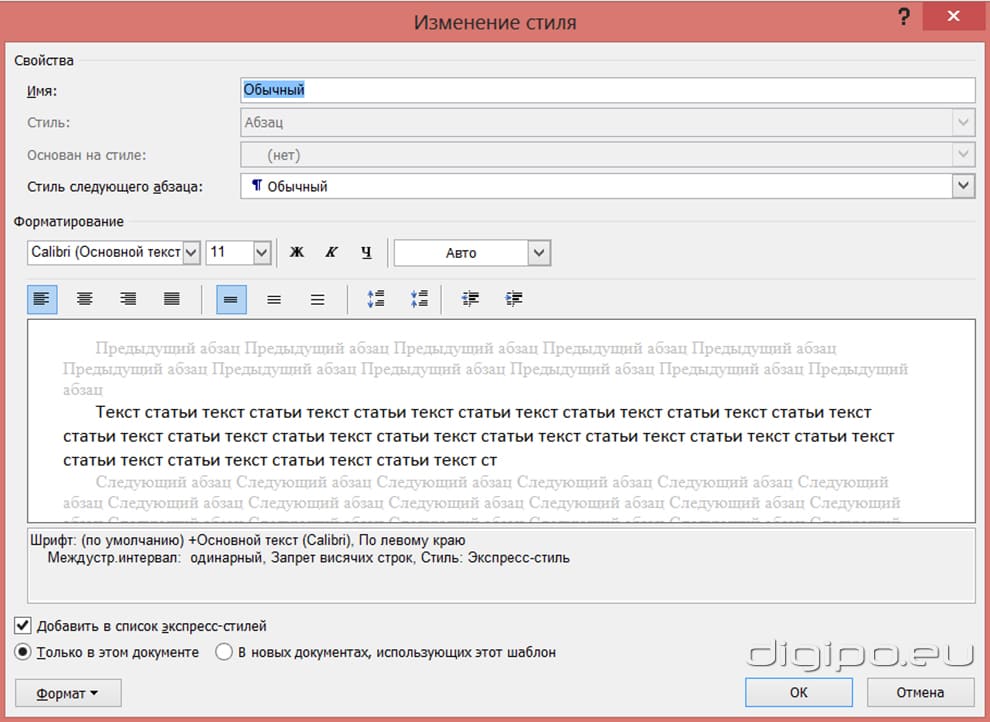Select Только в этом документе radio option
This screenshot has width=990, height=722.
[x=23, y=652]
